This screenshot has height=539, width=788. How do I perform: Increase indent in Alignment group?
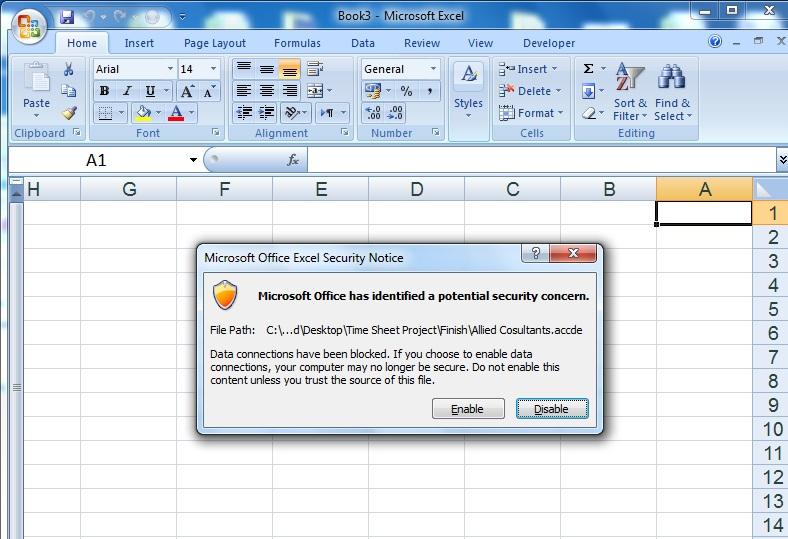coord(267,113)
